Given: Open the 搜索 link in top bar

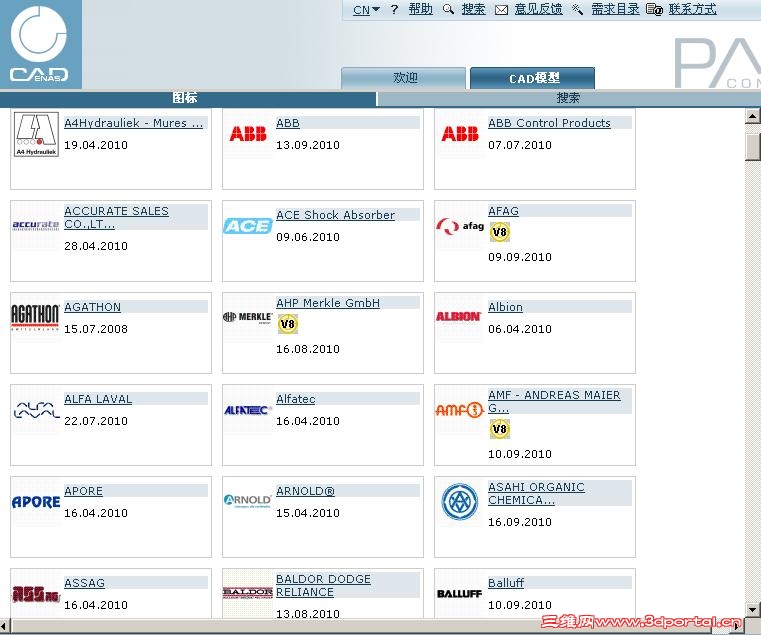Looking at the screenshot, I should [473, 9].
